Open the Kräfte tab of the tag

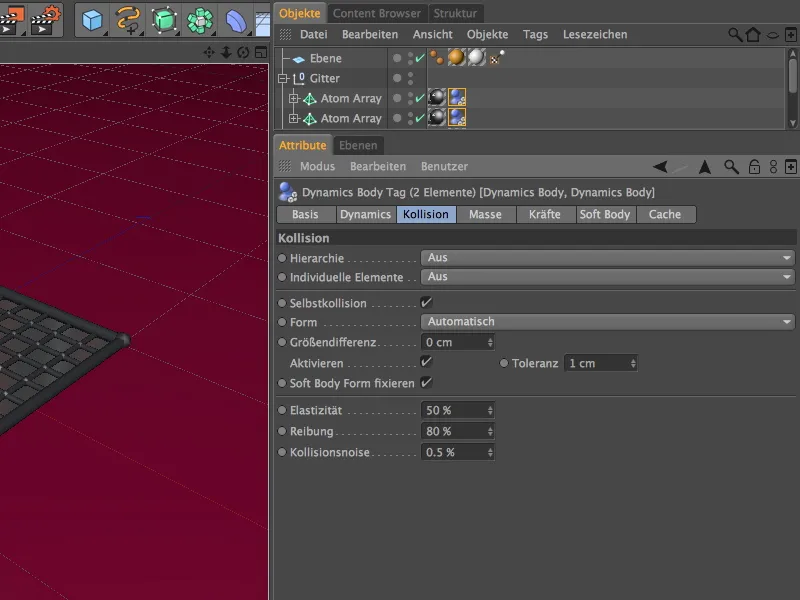544,215
